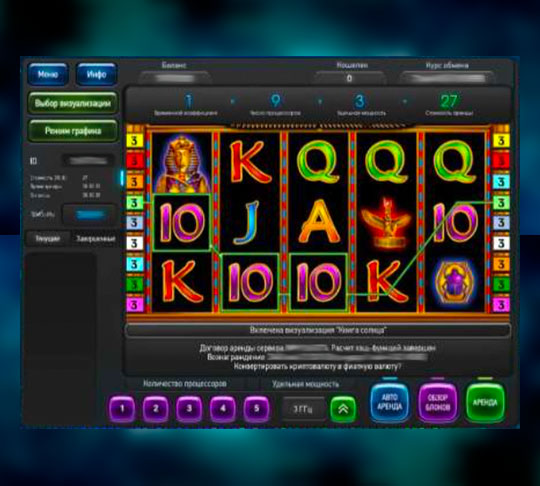Open Обзор блоков
This screenshot has height=486, width=540.
point(437,402)
